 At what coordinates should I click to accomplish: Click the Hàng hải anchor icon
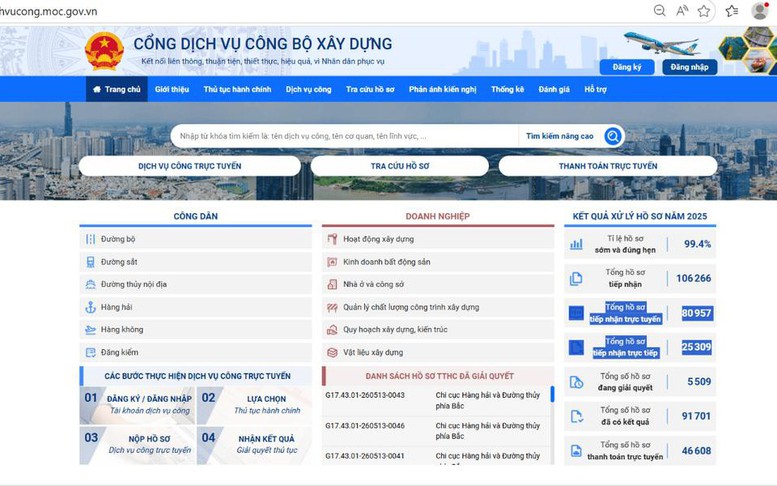90,307
